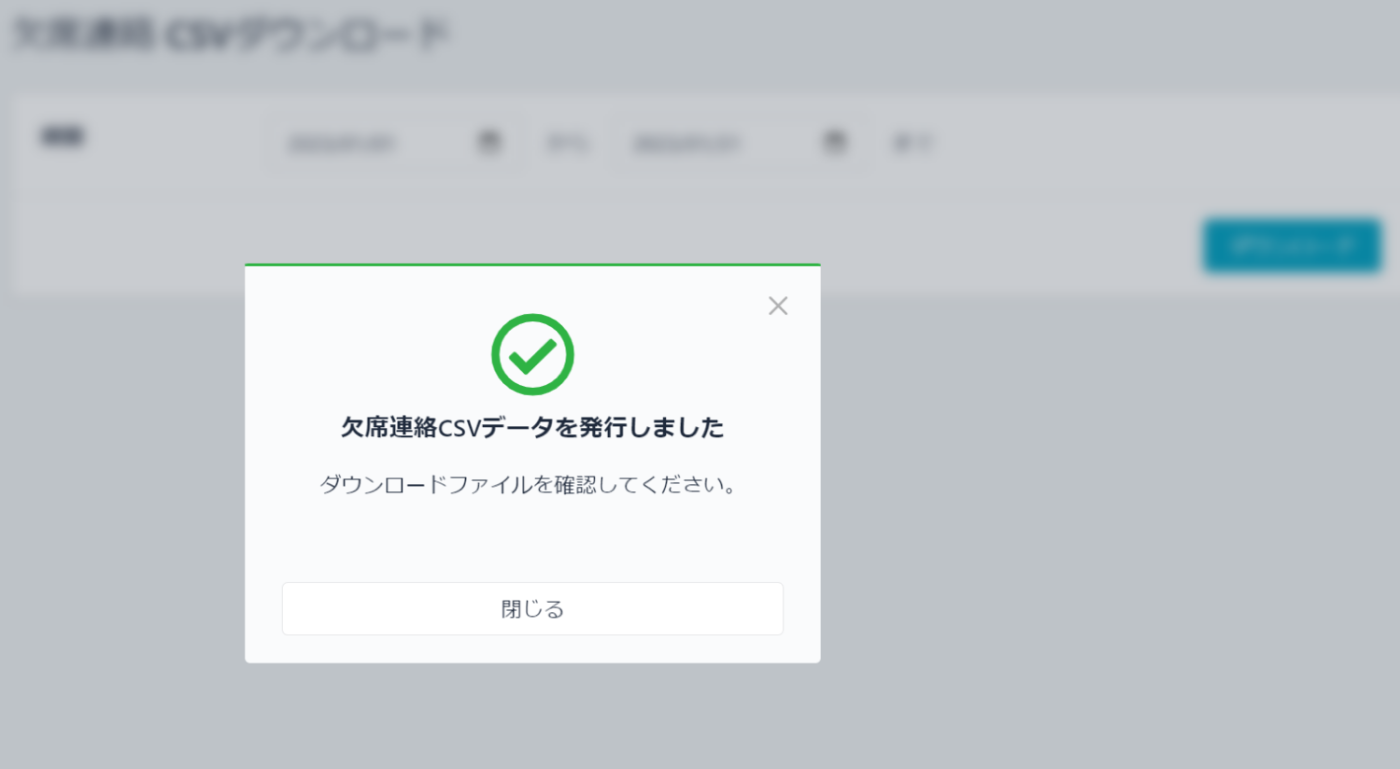1400x769 pixels.
Task: Click the calendar icon beside the first date box
Action: tap(488, 143)
